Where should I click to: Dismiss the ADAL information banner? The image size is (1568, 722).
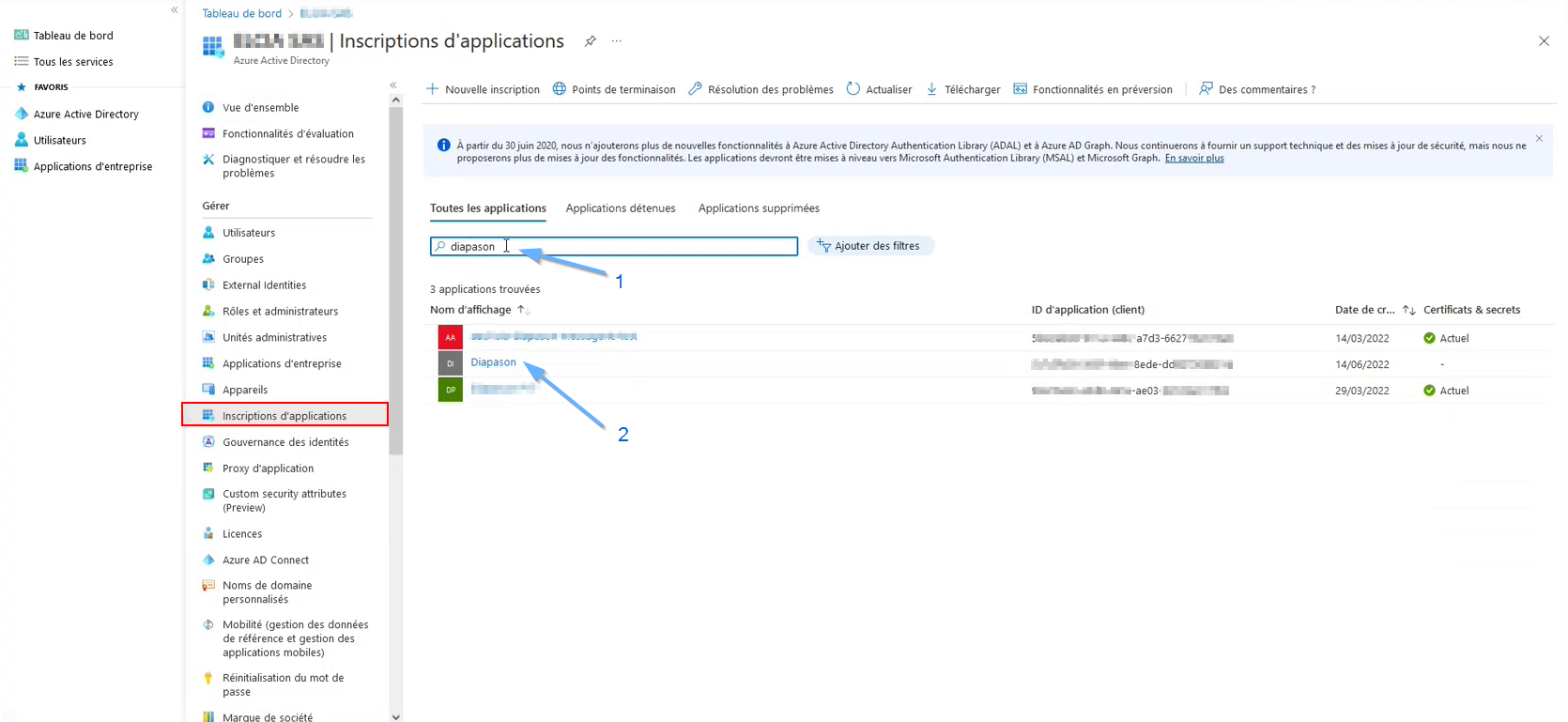pos(1539,139)
